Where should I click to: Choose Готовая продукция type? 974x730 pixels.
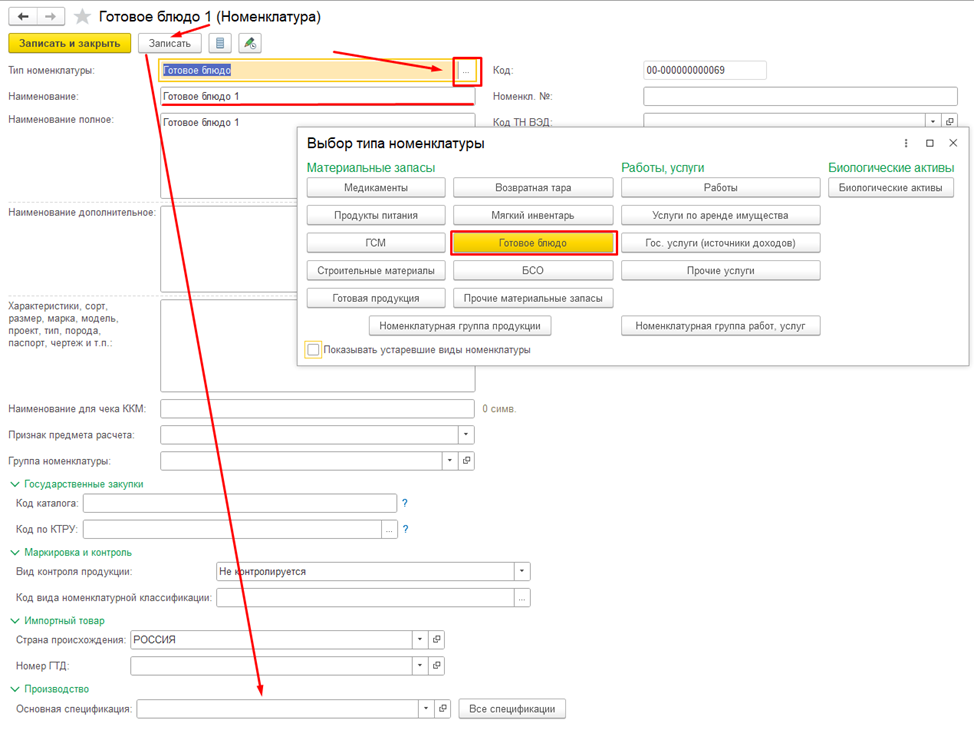[376, 298]
